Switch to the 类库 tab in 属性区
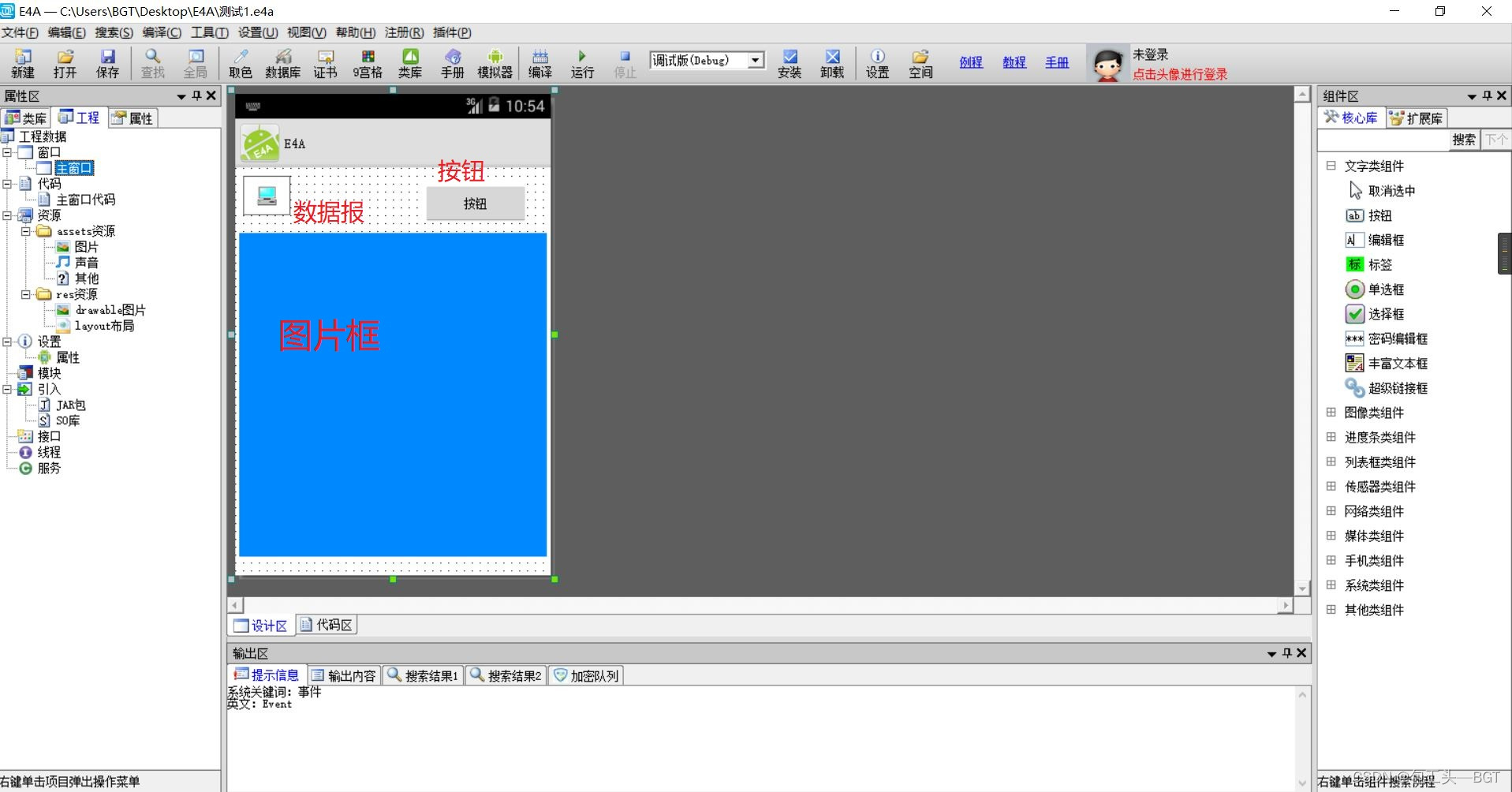 [x=25, y=118]
